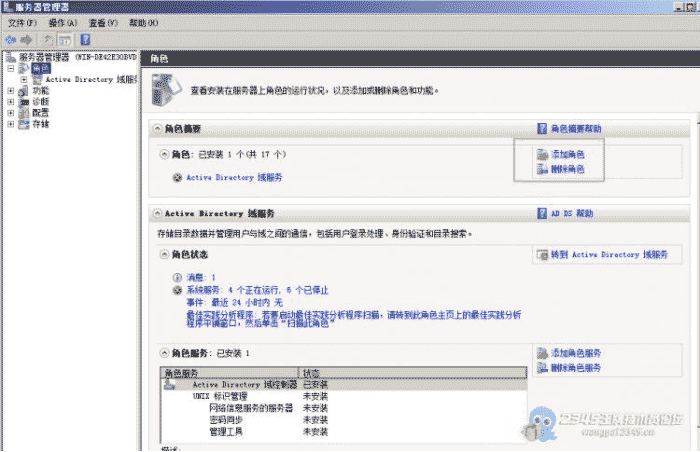Screen dimensions: 700x452
Task: Open the 操作(A) menu
Action: click(x=62, y=21)
